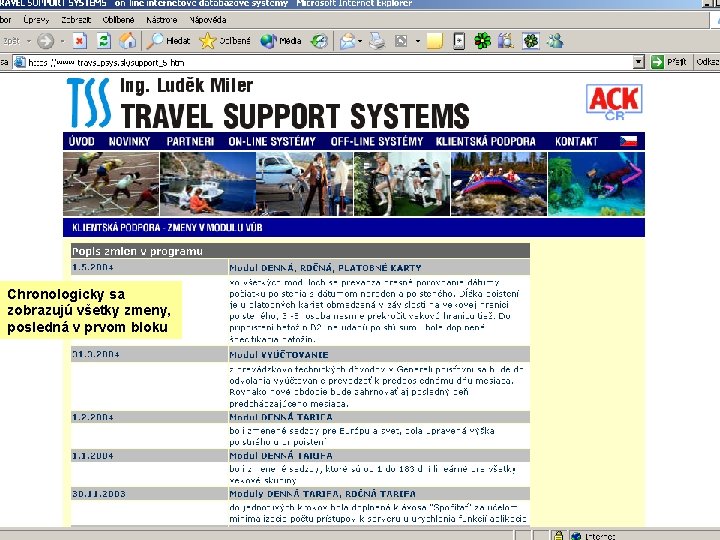The width and height of the screenshot is (720, 540).
Task: Click the document page toolbar icon
Action: click(x=459, y=41)
